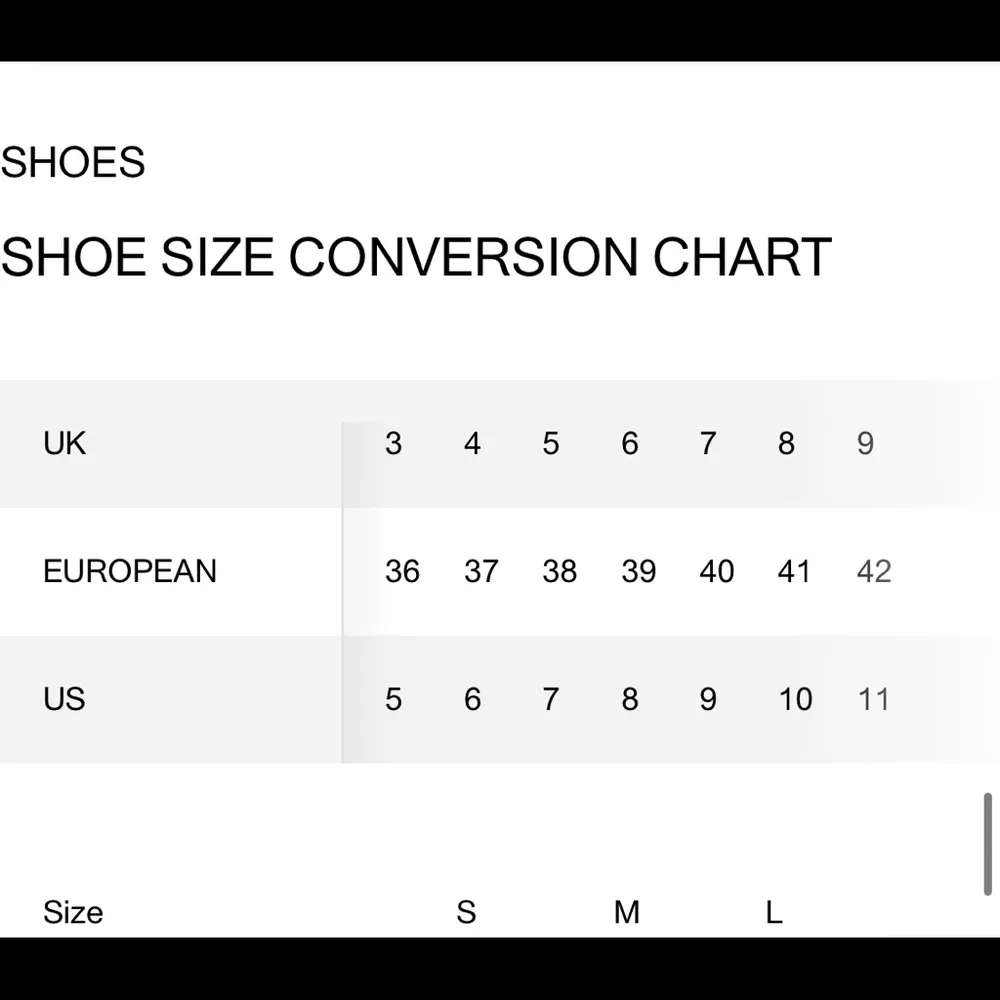The height and width of the screenshot is (1000, 1000).
Task: Click European size 36 cell
Action: pyautogui.click(x=402, y=571)
